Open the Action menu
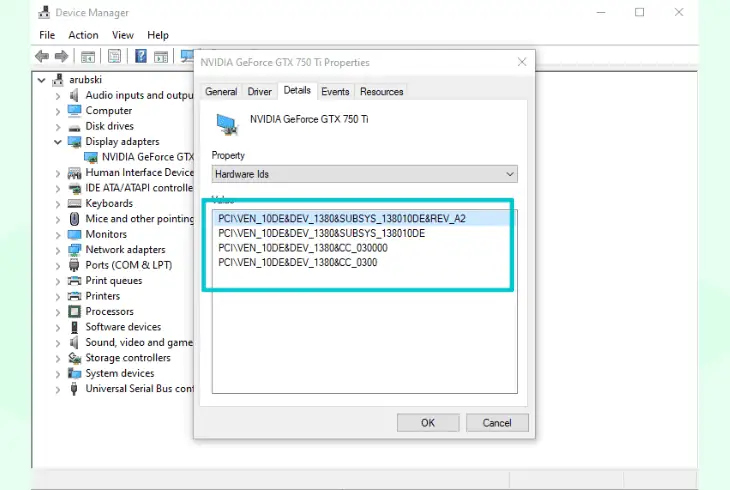 83,35
